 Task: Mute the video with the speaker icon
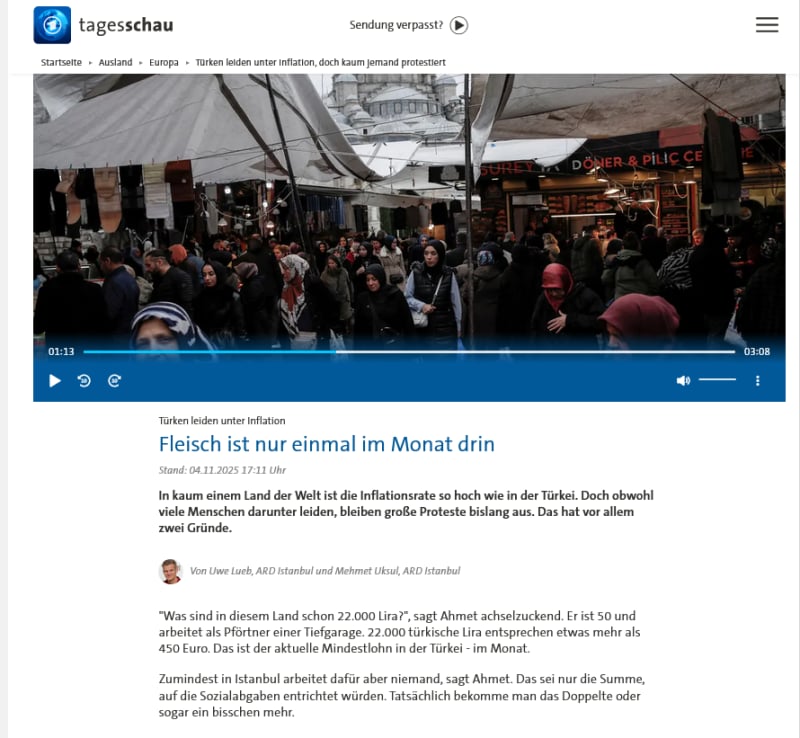click(683, 381)
